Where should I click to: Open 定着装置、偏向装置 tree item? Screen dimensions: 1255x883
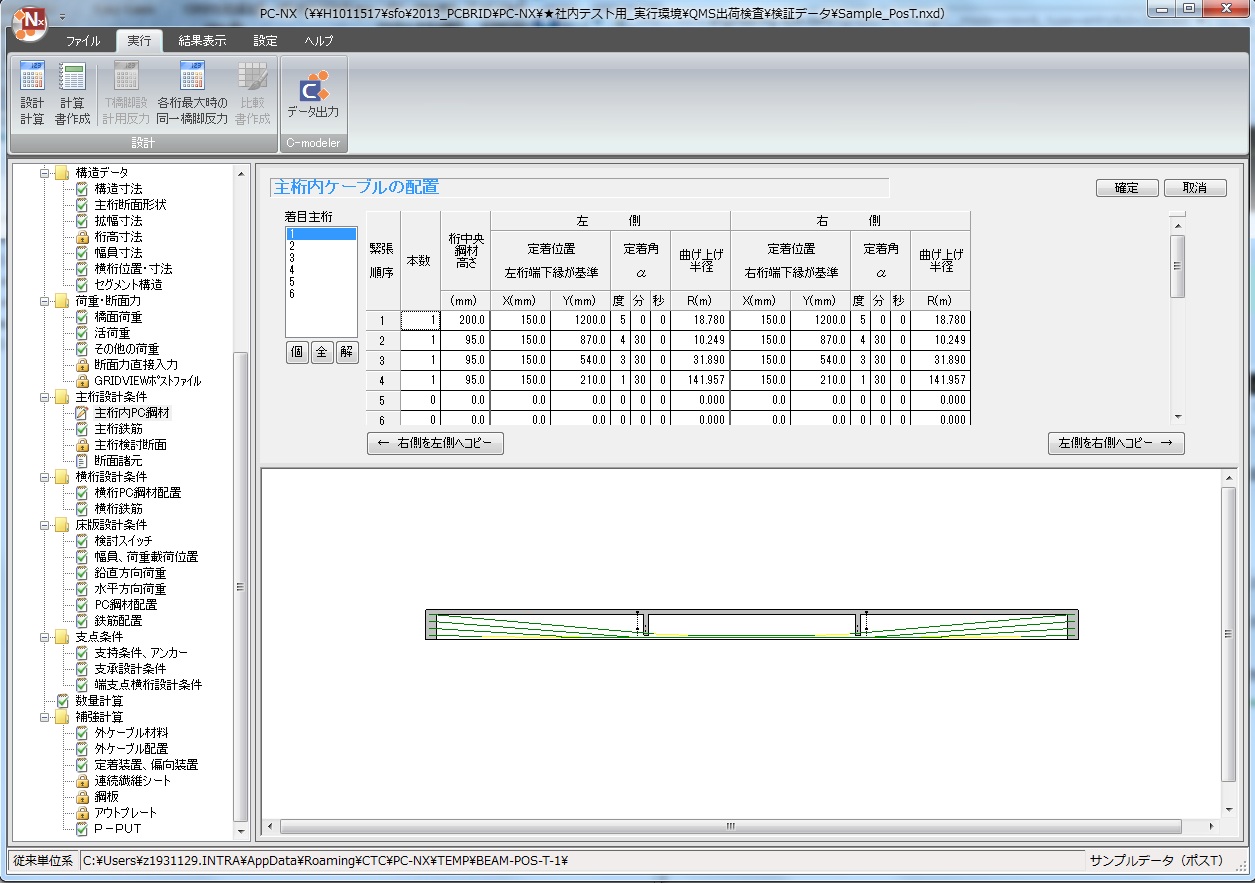point(146,764)
